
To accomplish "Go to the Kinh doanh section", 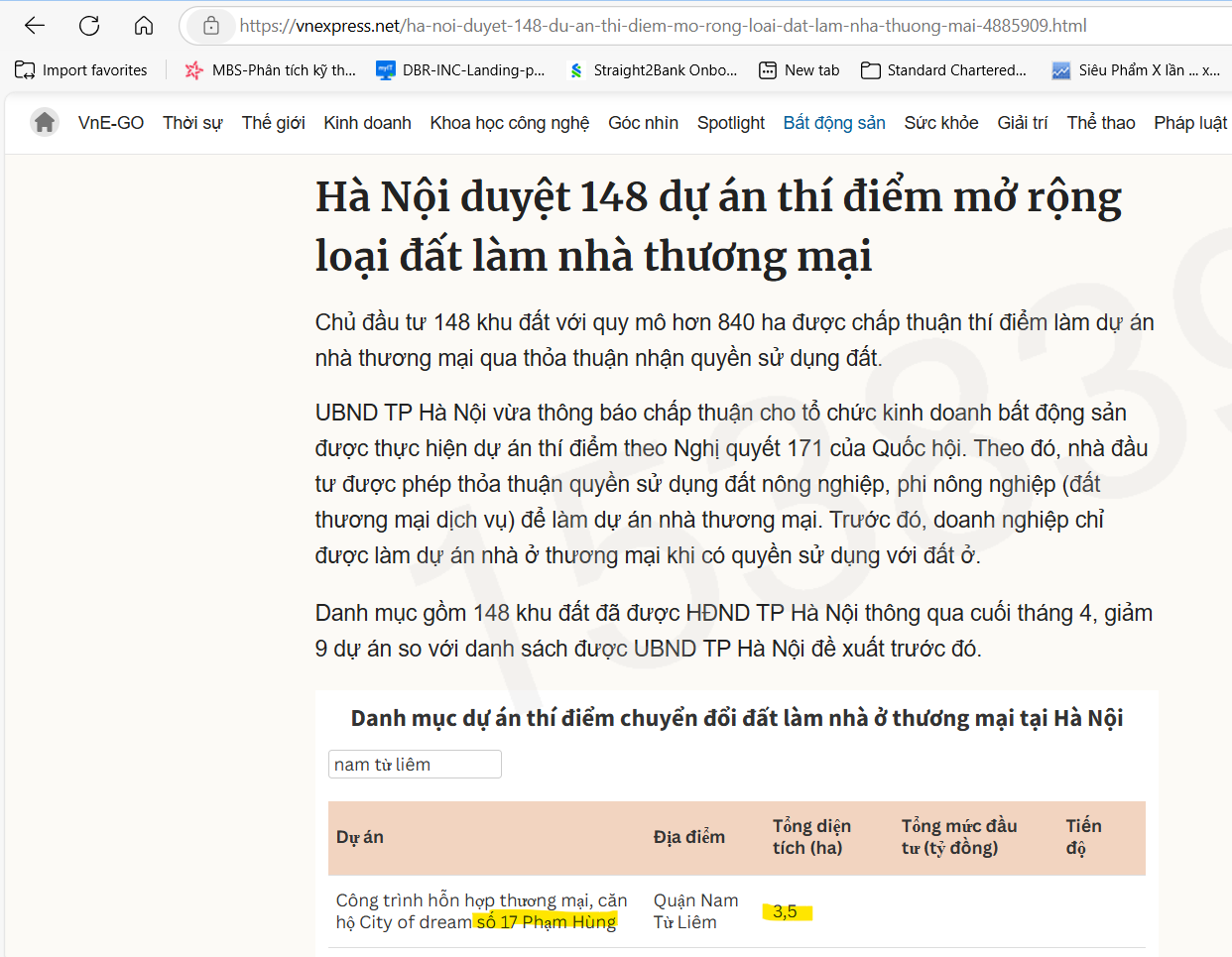I will [x=367, y=123].
